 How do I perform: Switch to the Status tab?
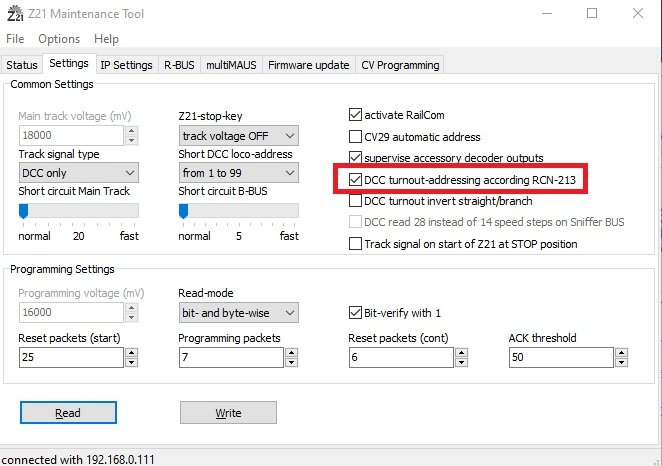[x=22, y=65]
